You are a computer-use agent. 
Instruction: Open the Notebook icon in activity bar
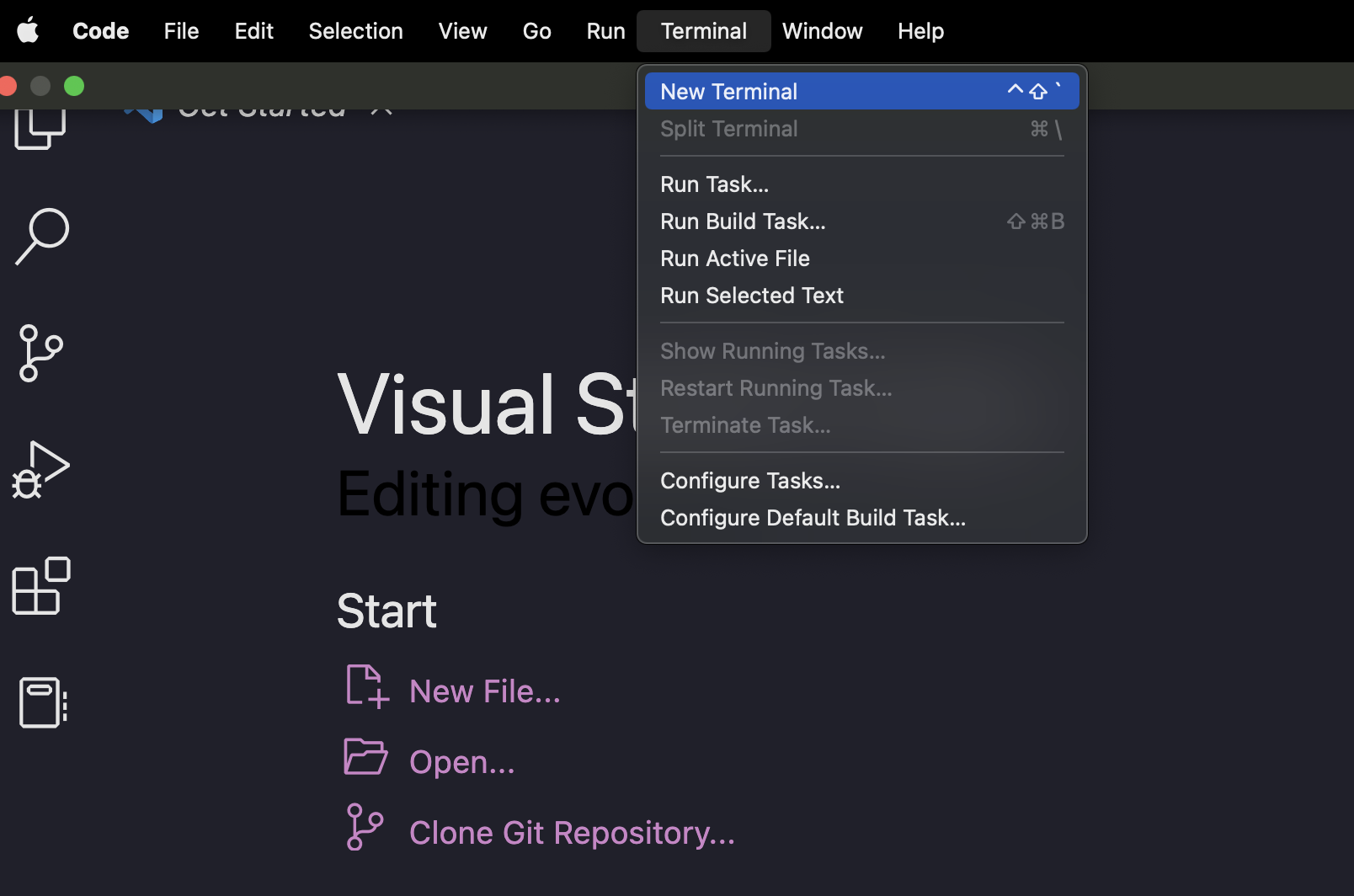coord(43,702)
